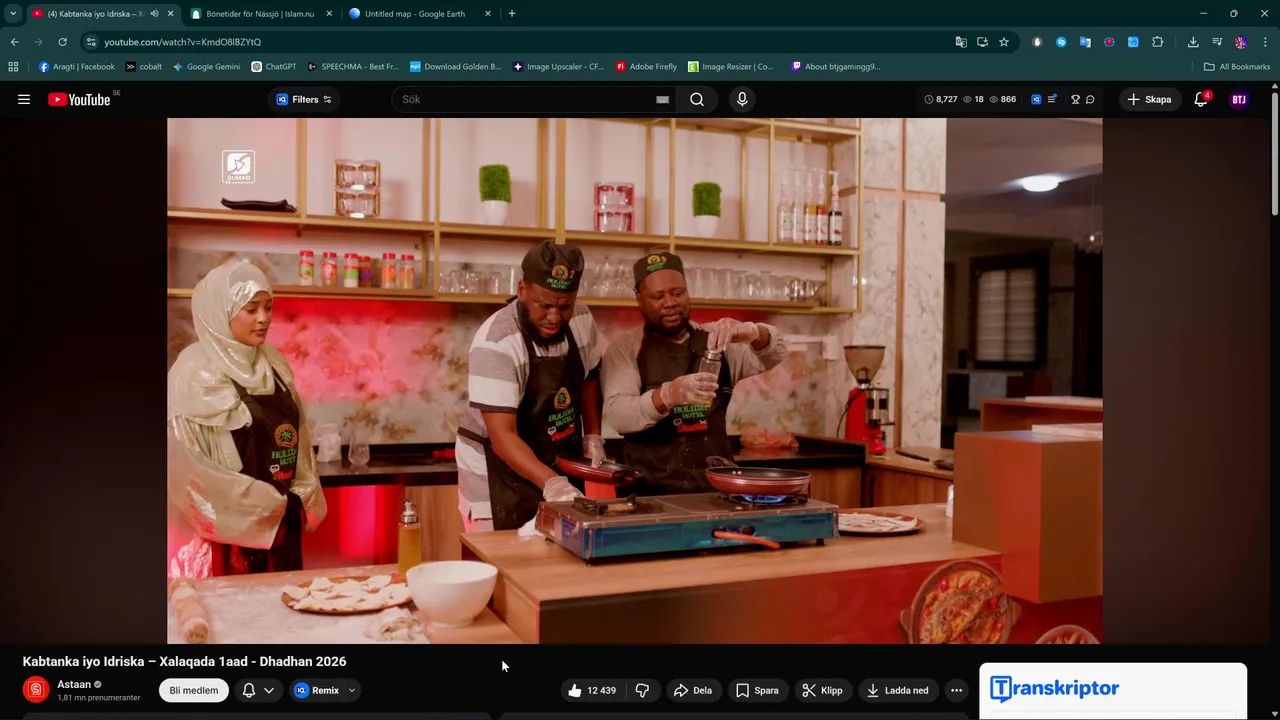Open the vidIQ chat bubble icon
1280x720 pixels.
1090,99
